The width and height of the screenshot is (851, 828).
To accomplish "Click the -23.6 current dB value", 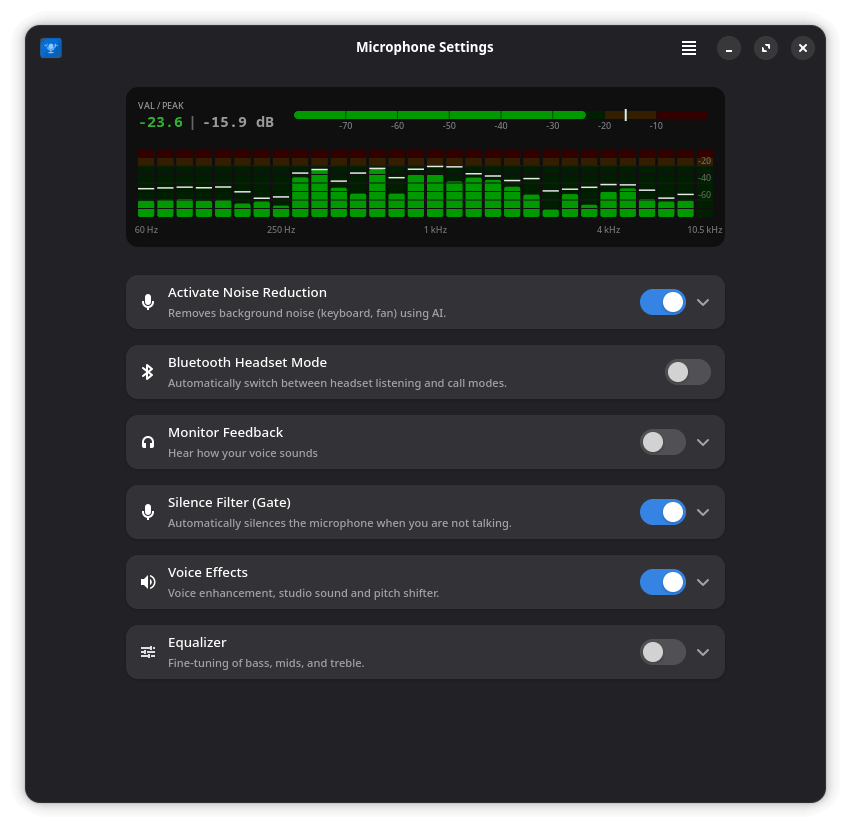I will click(x=161, y=122).
